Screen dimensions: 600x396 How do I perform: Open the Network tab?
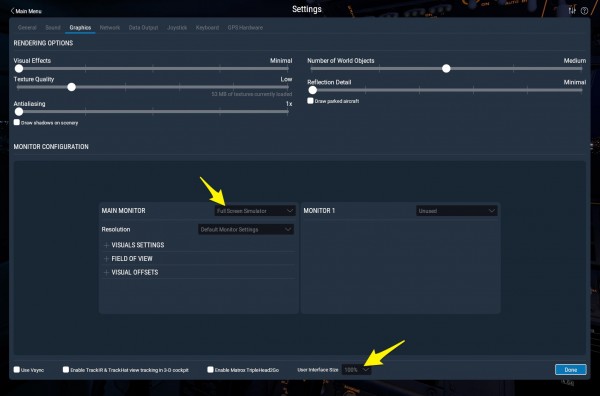[110, 28]
